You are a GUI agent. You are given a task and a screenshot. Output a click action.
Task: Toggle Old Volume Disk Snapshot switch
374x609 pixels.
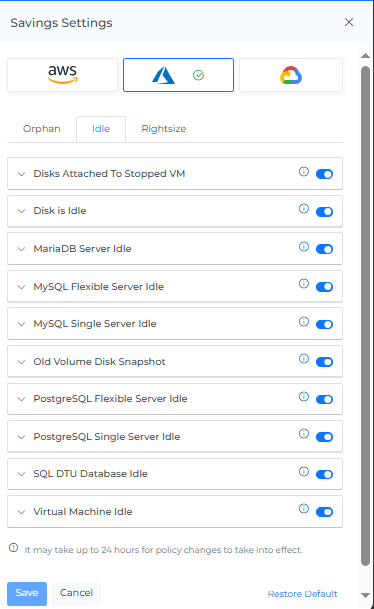coord(324,362)
